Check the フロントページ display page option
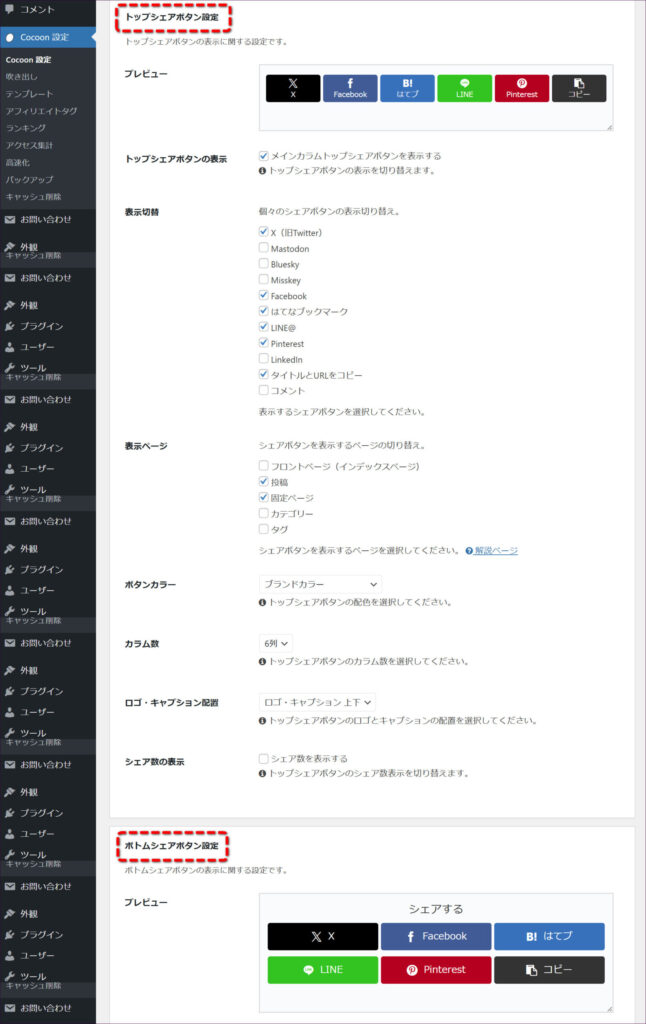The image size is (646, 1024). [263, 466]
